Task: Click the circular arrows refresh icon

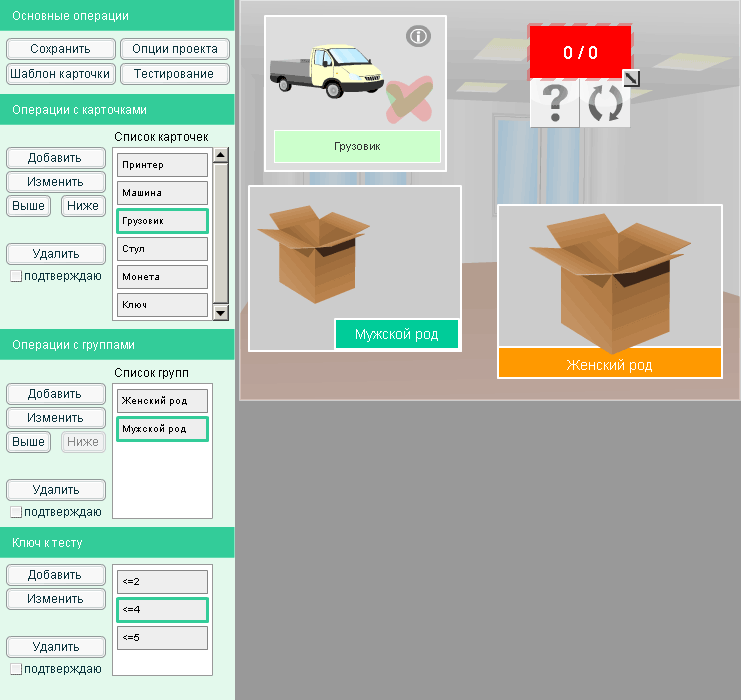Action: click(x=605, y=103)
